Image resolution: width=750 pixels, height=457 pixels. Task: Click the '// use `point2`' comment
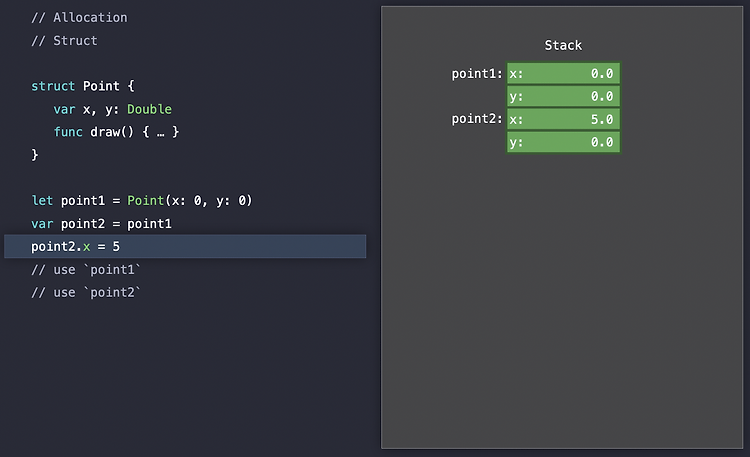[86, 292]
